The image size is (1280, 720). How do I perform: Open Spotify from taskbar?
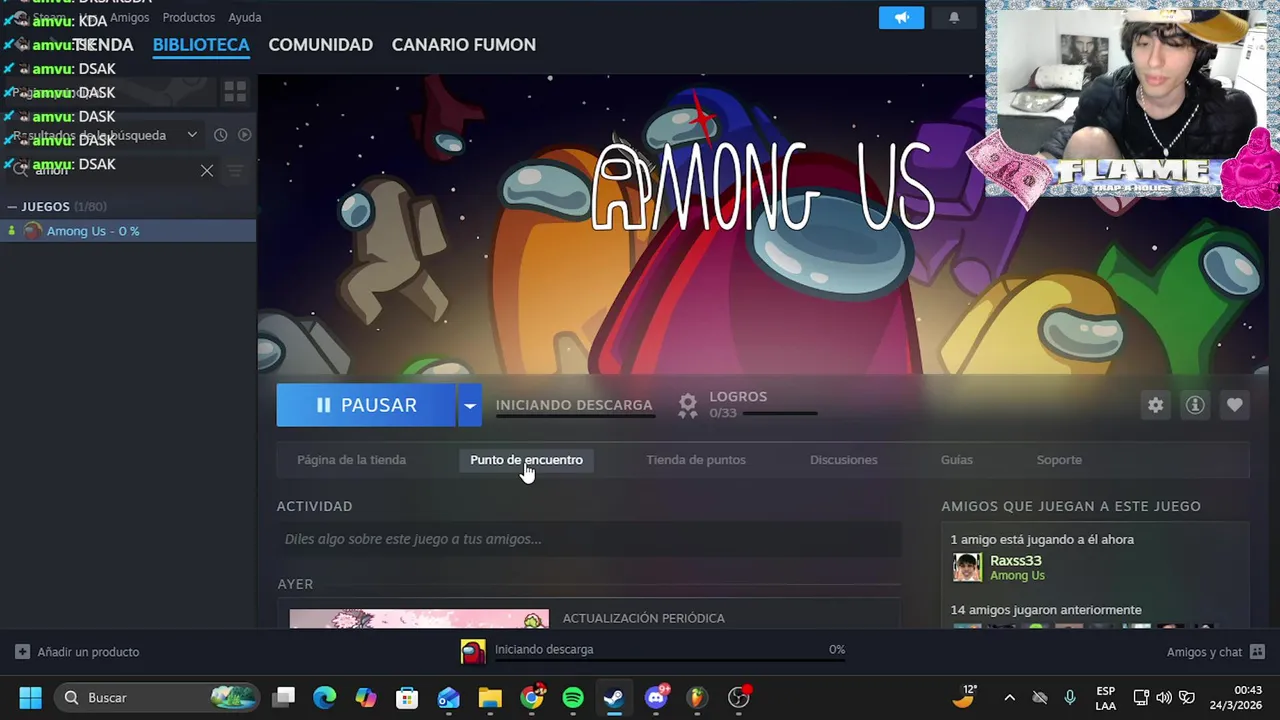pyautogui.click(x=573, y=697)
